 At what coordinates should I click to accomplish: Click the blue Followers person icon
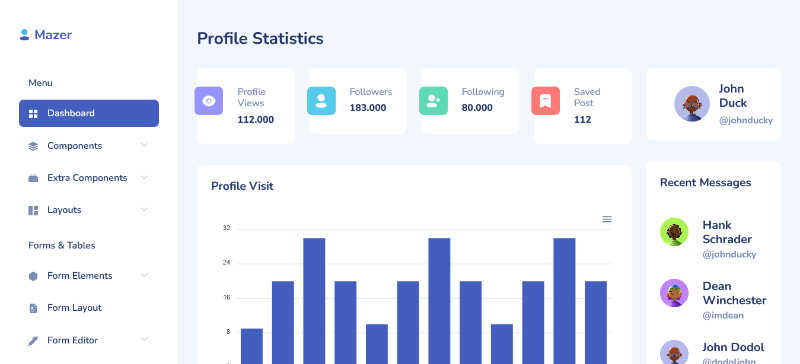coord(321,101)
